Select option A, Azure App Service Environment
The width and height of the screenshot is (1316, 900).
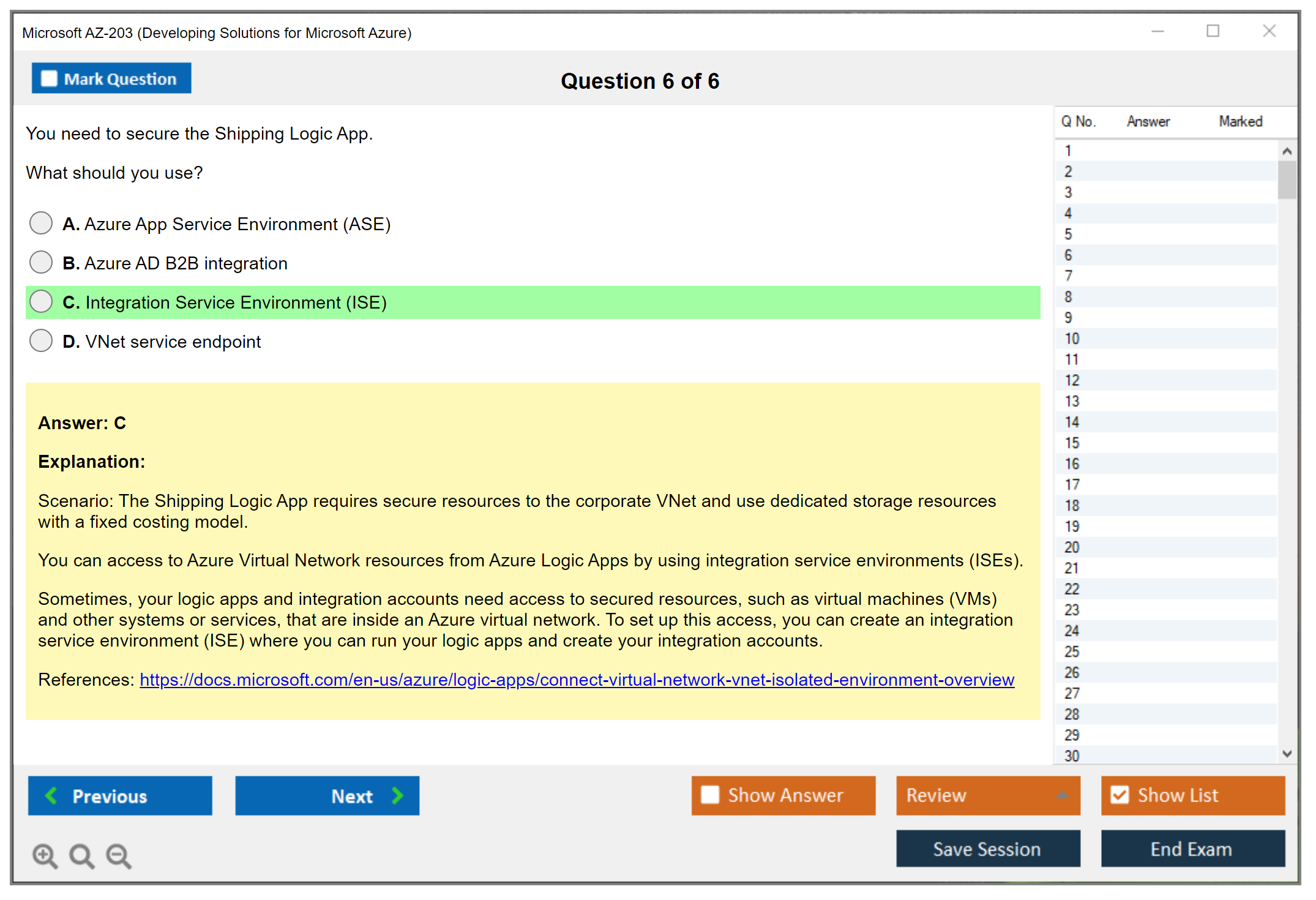41,223
